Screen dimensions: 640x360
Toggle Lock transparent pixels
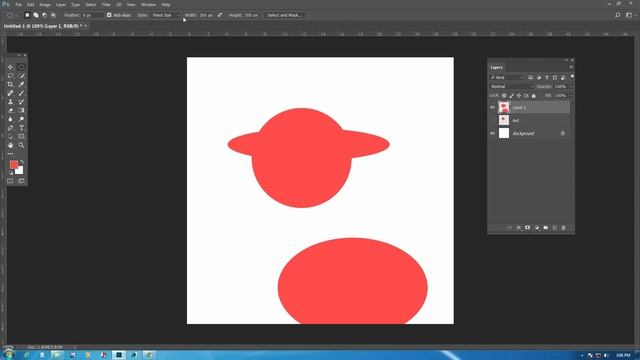pyautogui.click(x=504, y=96)
